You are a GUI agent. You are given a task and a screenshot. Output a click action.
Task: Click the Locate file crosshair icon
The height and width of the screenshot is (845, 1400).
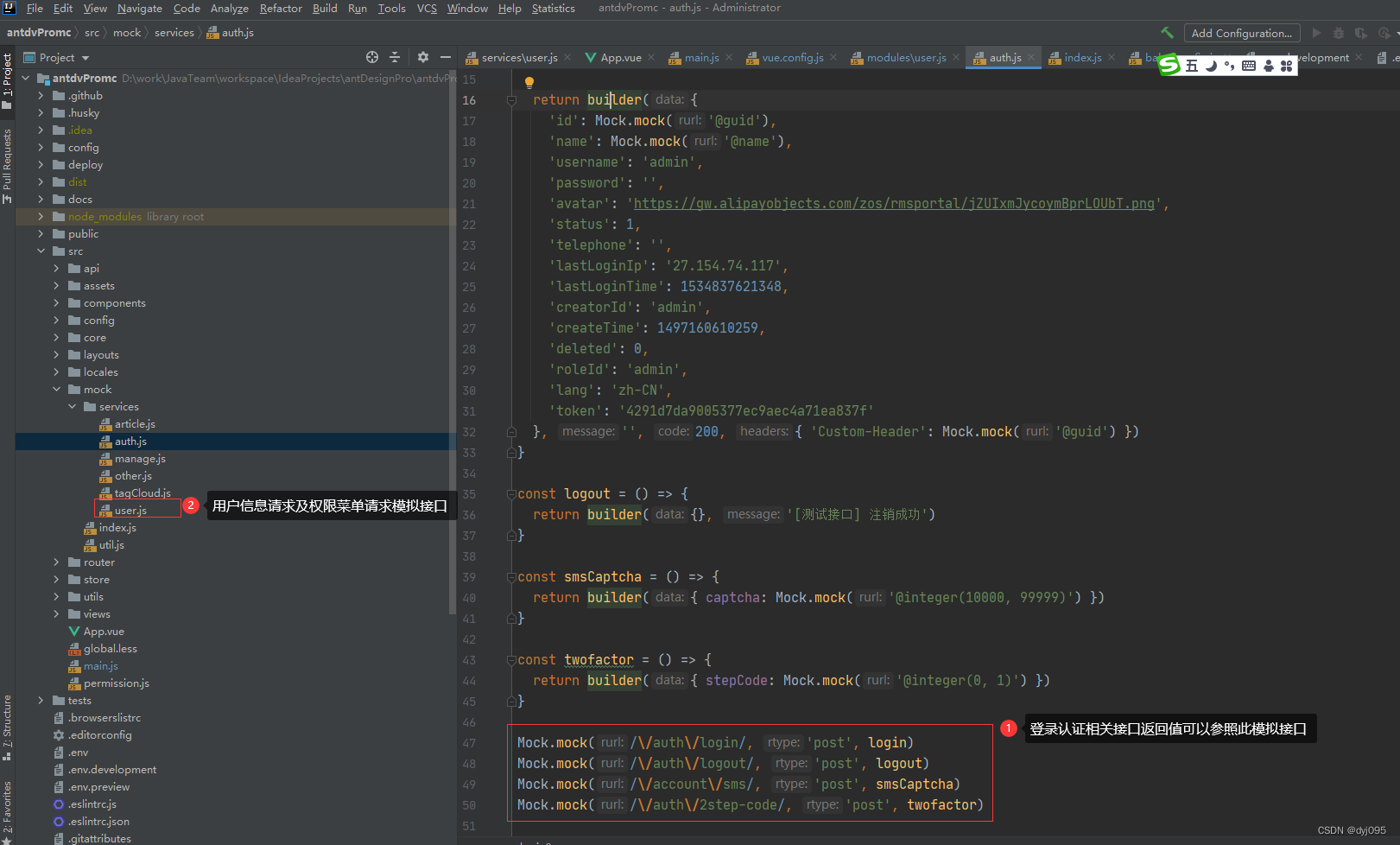click(x=372, y=57)
